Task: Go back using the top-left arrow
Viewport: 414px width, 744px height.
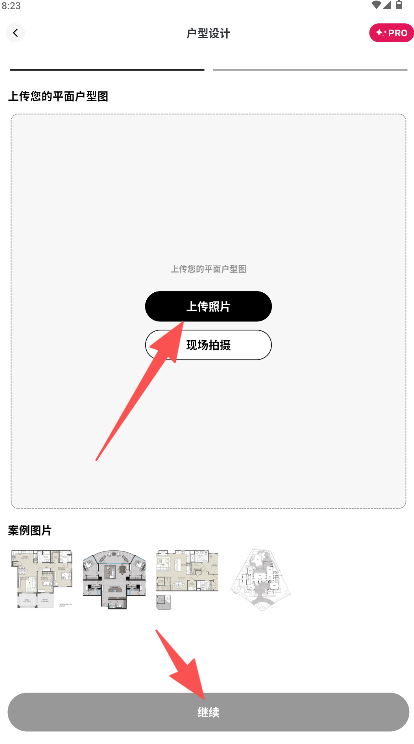Action: click(x=15, y=33)
